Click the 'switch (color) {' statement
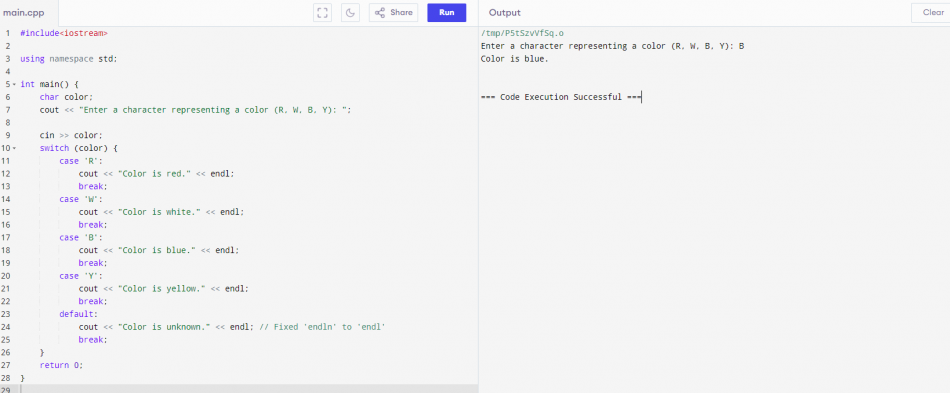This screenshot has width=950, height=393. pos(78,148)
